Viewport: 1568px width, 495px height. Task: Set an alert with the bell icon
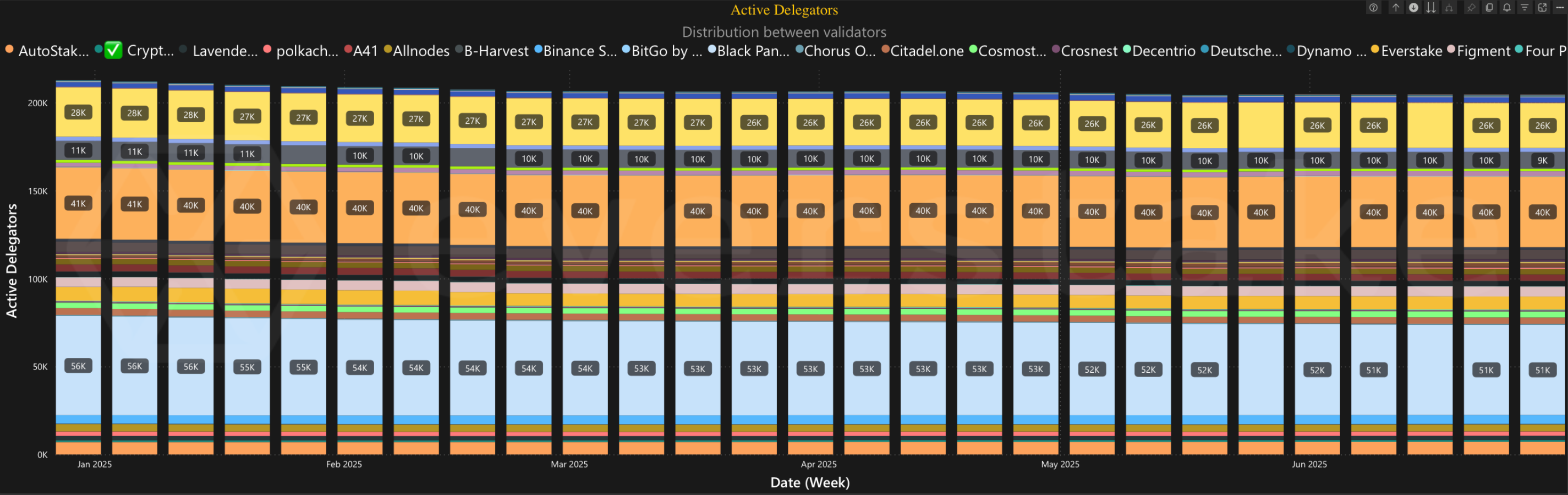coord(1506,8)
